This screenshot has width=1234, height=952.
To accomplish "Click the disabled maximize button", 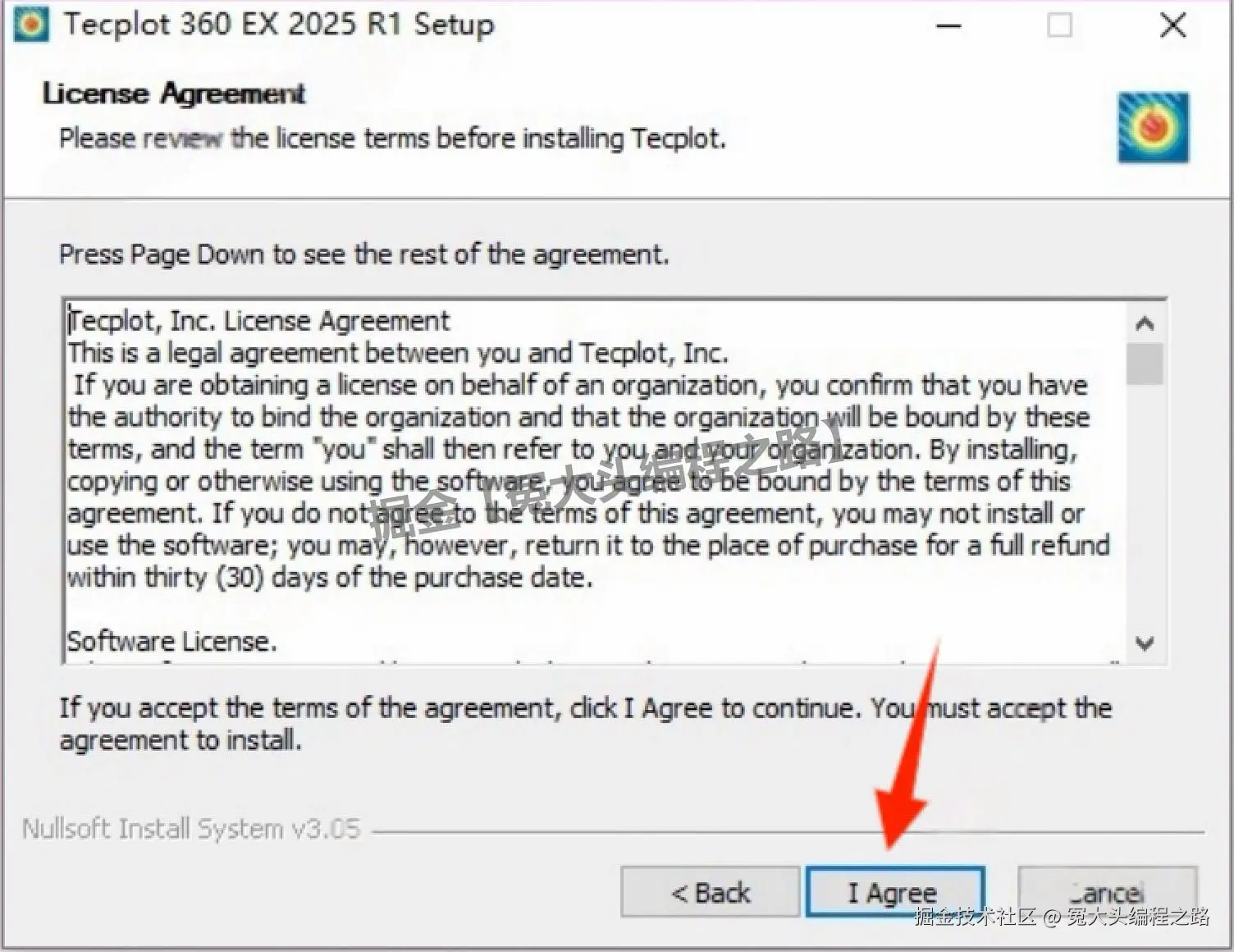I will pyautogui.click(x=1060, y=26).
